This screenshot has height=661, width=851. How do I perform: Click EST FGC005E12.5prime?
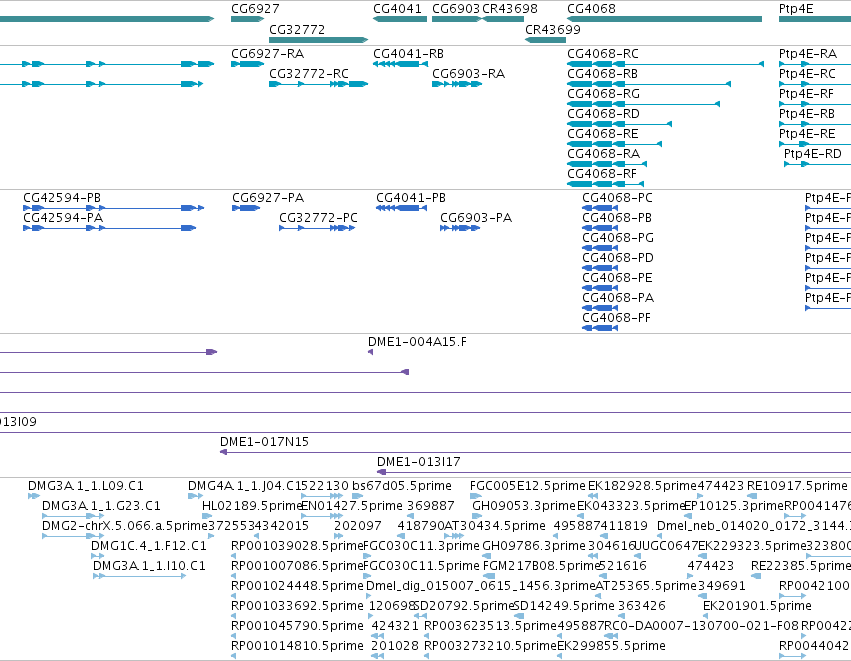pyautogui.click(x=528, y=486)
